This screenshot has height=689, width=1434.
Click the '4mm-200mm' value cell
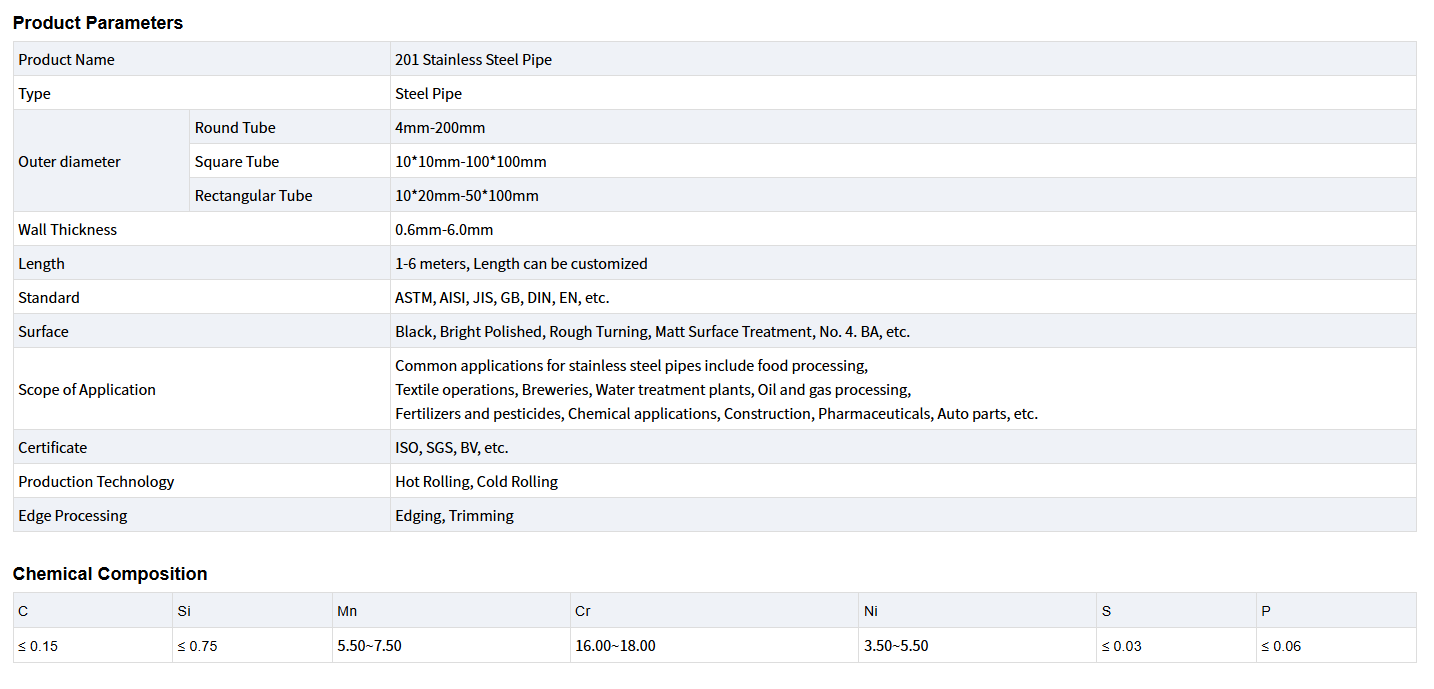pos(440,128)
